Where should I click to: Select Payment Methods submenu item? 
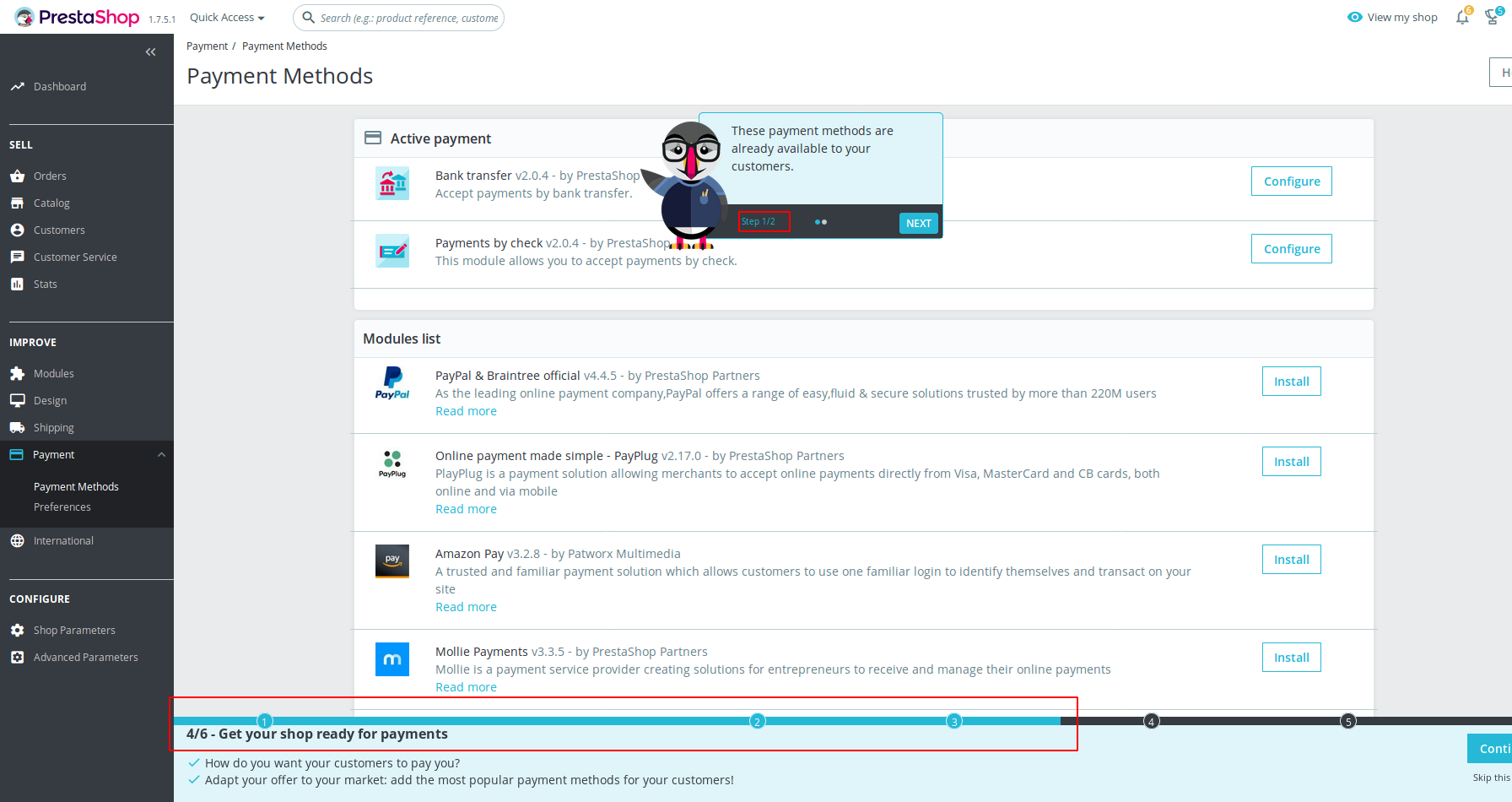[x=76, y=486]
